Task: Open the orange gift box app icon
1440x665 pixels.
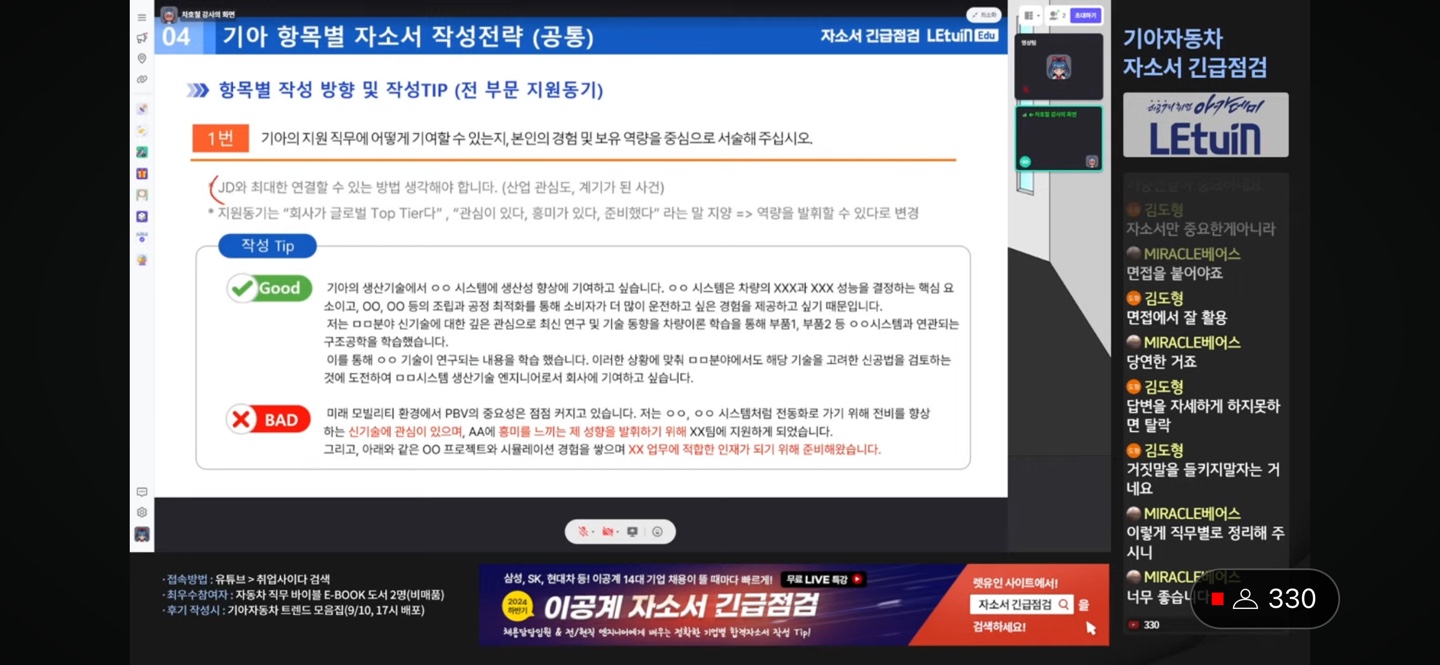Action: pos(142,173)
